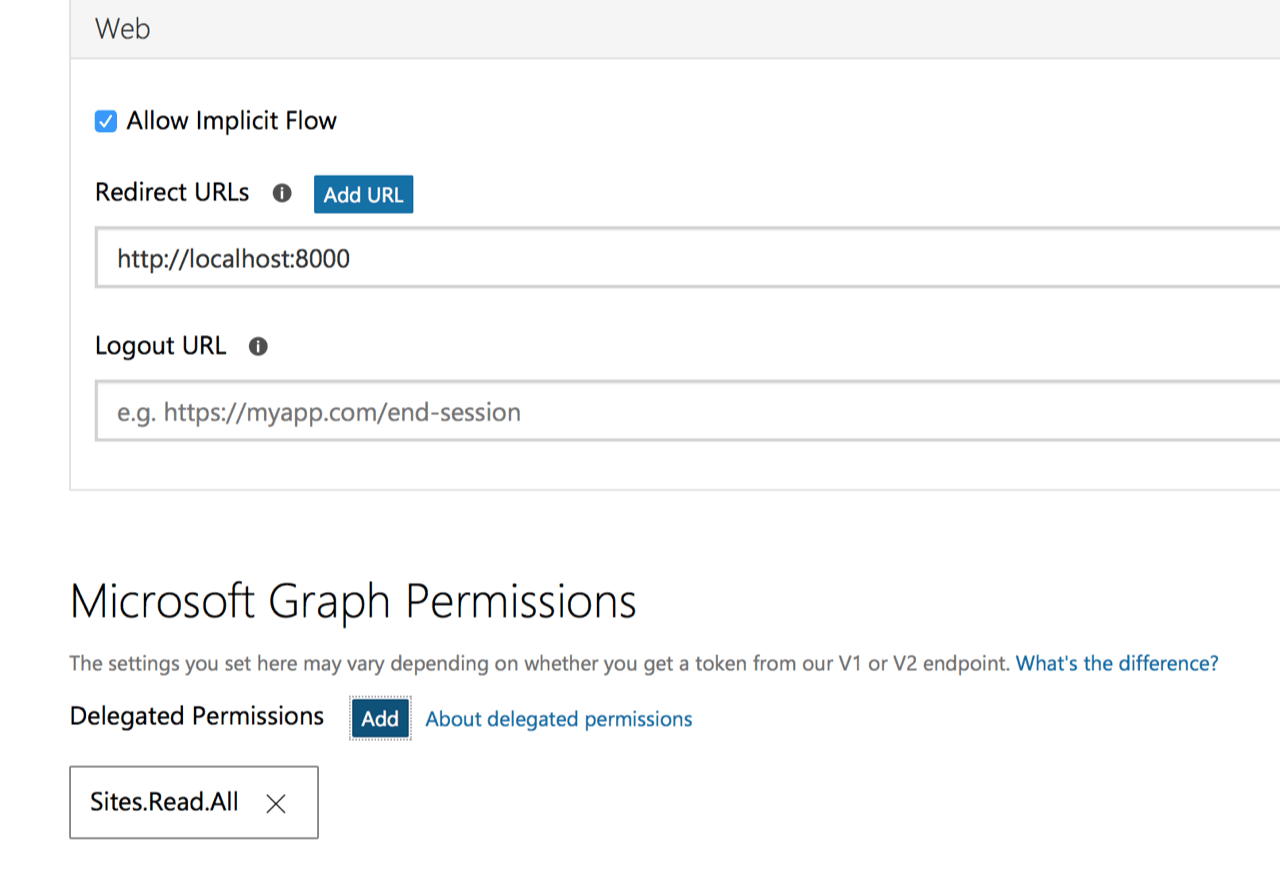This screenshot has height=872, width=1280.
Task: Uncheck the Allow Implicit Flow checkbox
Action: [x=106, y=122]
